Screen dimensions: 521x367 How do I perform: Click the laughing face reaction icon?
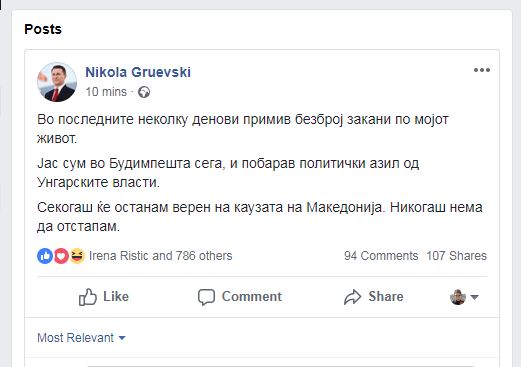coord(77,256)
